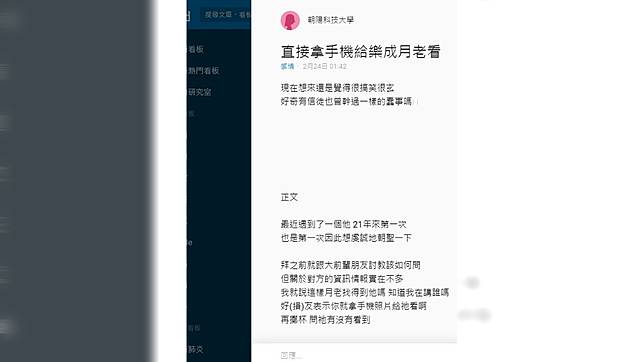Click the post title 直接拿手機給樂成月老看
644x362 pixels.
coord(361,51)
